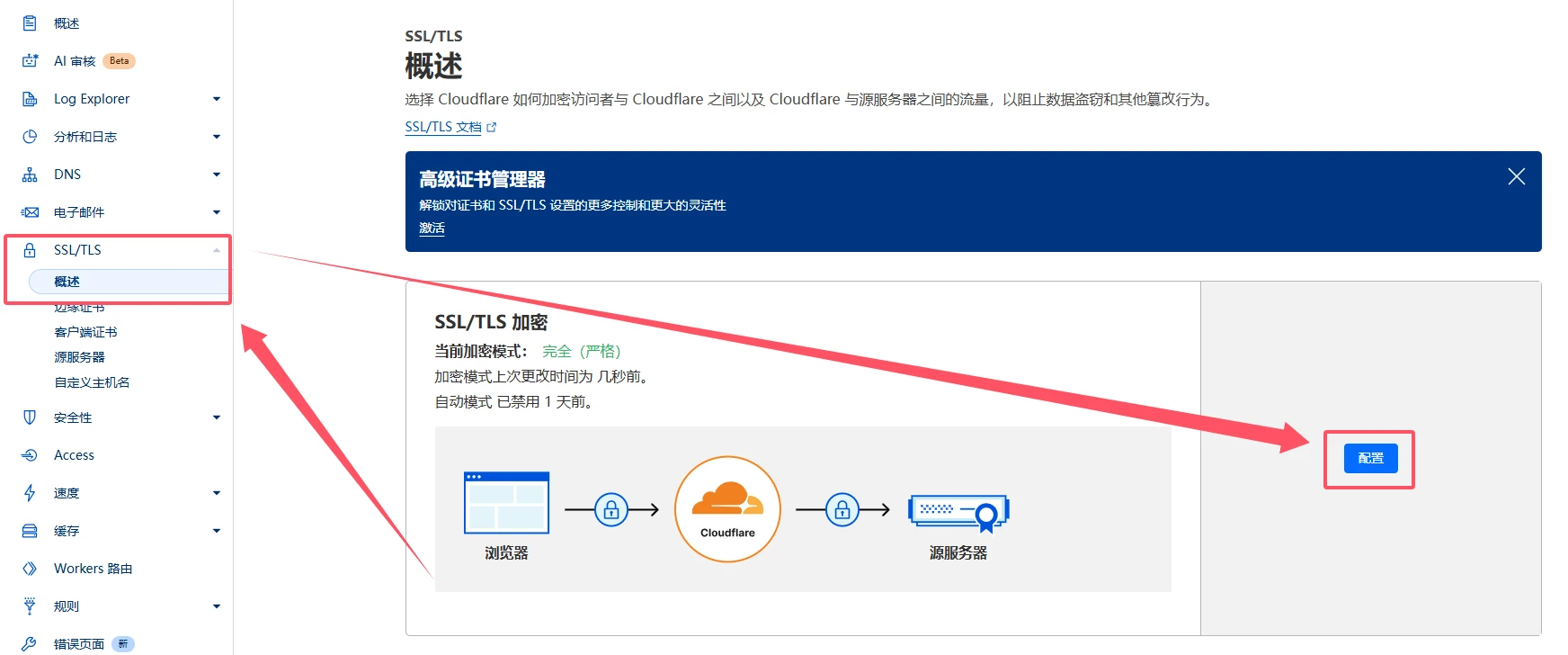Image resolution: width=1568 pixels, height=655 pixels.
Task: Open the top 概述 sidebar item
Action: (67, 23)
